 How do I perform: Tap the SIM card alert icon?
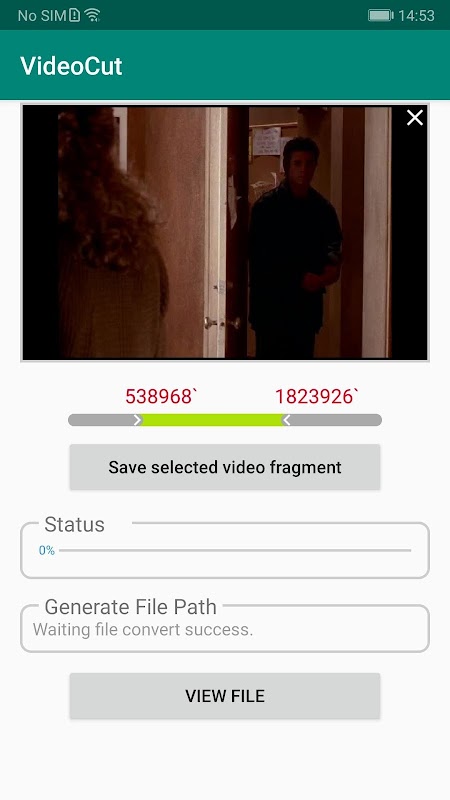74,15
